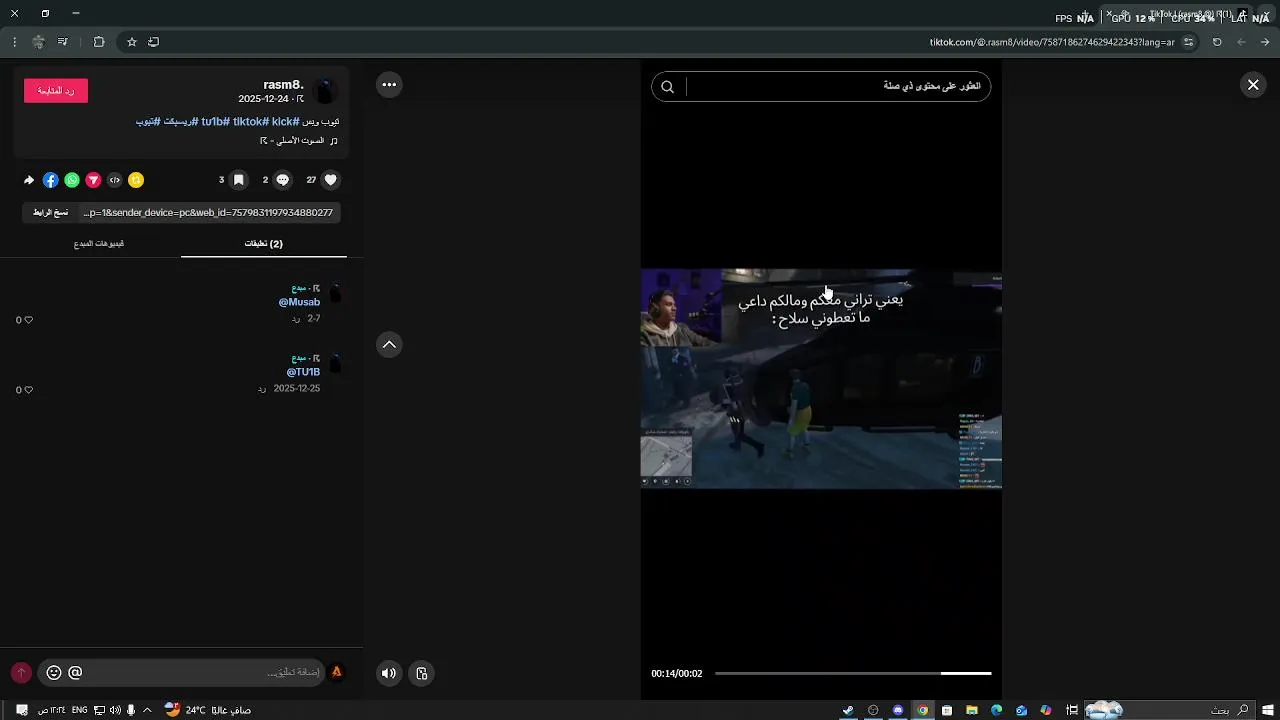Share to WhatsApp icon

(72, 180)
